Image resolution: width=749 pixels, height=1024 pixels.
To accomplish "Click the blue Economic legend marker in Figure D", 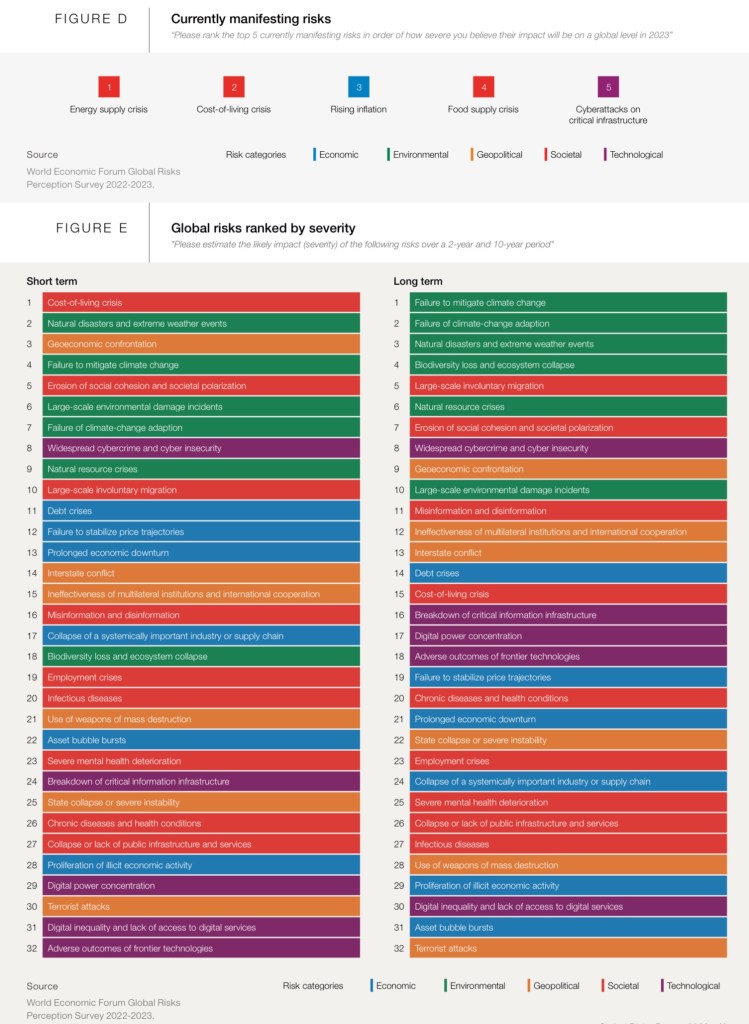I will 314,155.
